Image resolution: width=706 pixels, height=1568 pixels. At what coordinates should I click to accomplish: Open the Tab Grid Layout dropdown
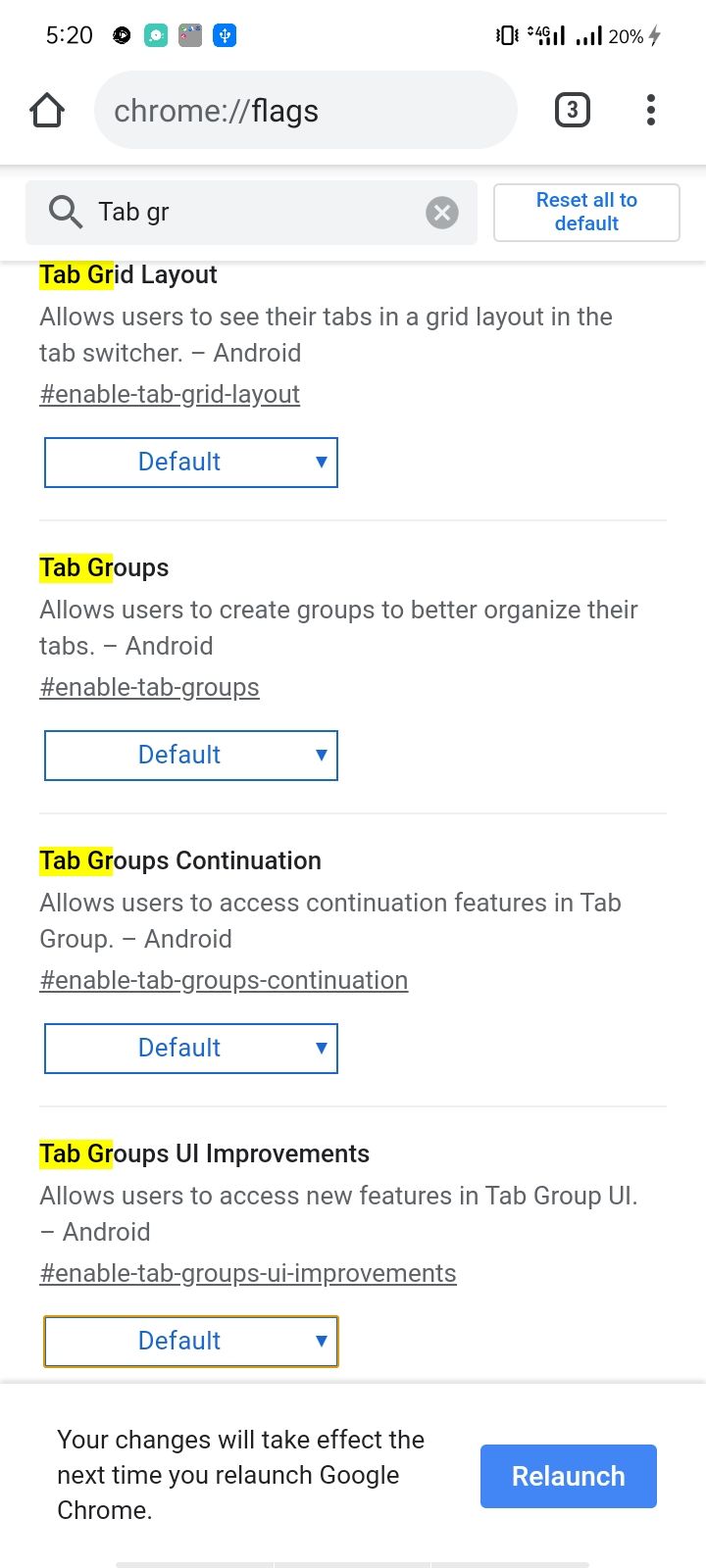191,463
